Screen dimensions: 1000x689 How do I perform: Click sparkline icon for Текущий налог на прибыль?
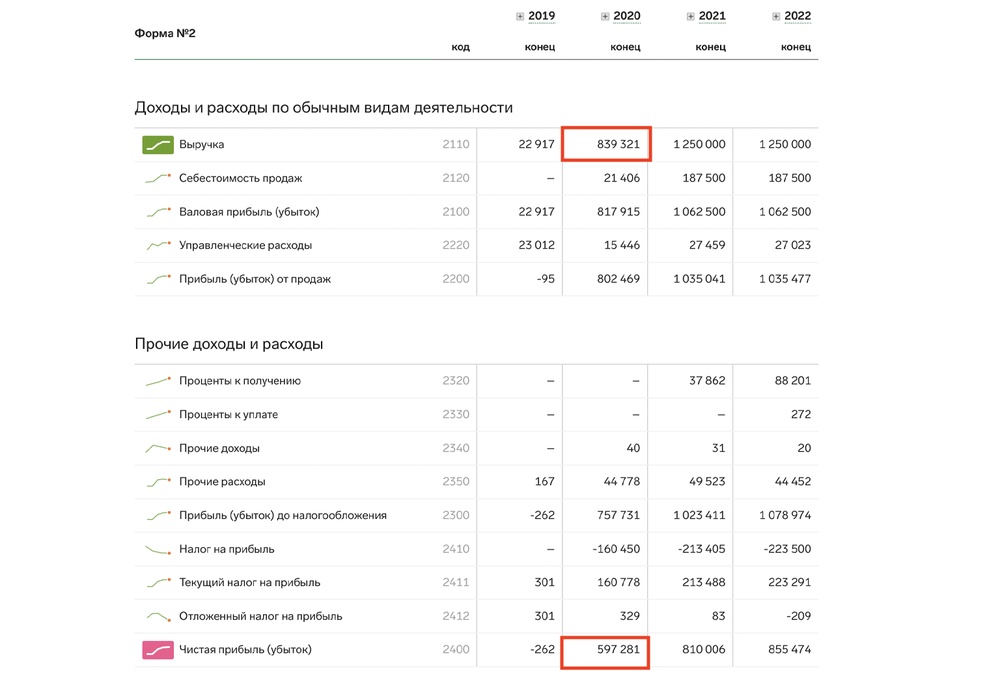158,583
